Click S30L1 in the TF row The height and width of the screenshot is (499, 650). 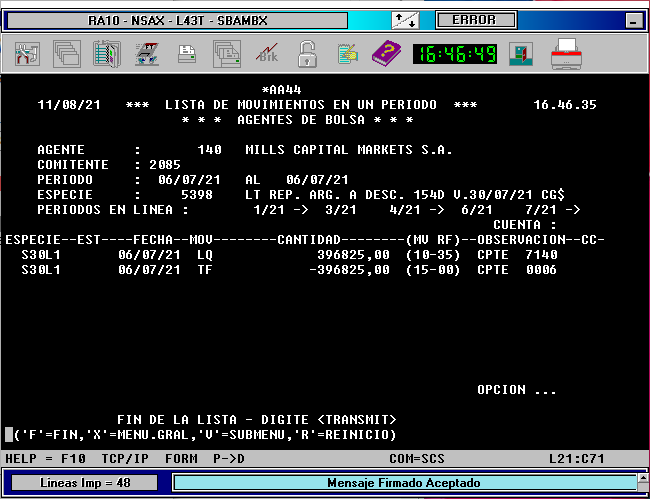point(41,270)
